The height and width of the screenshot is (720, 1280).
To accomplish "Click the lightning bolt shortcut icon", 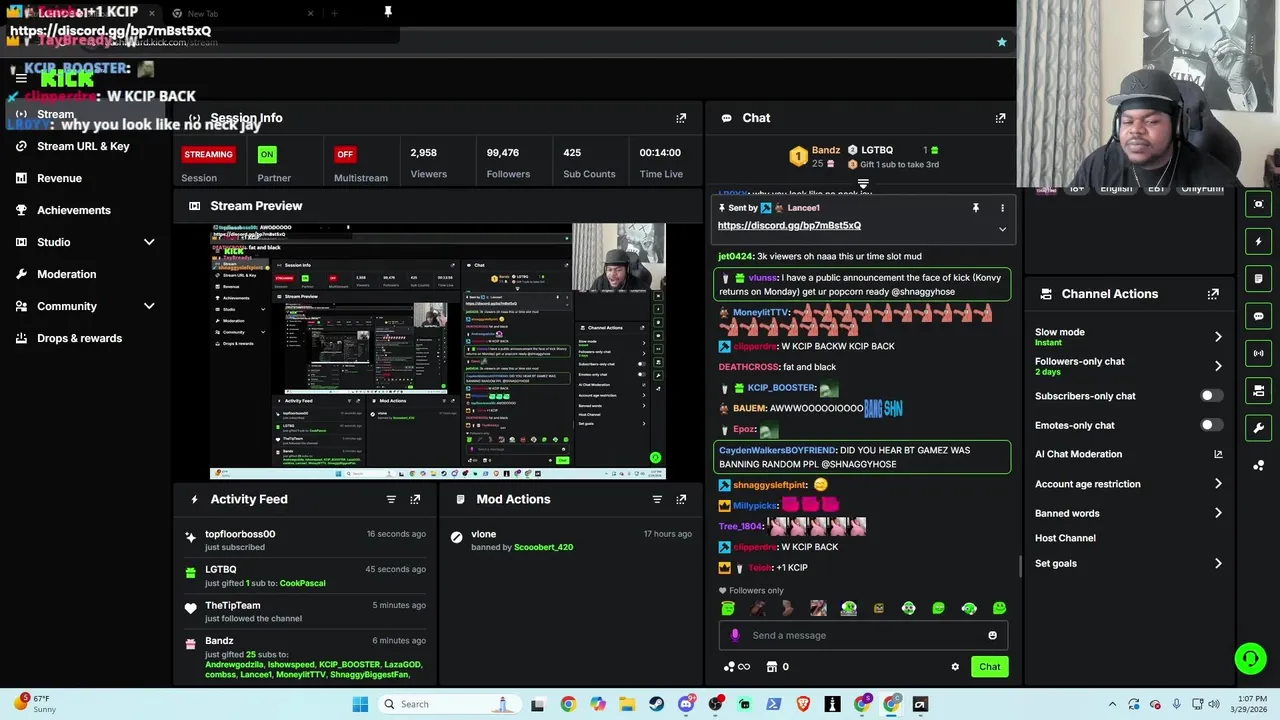I will click(x=1258, y=241).
